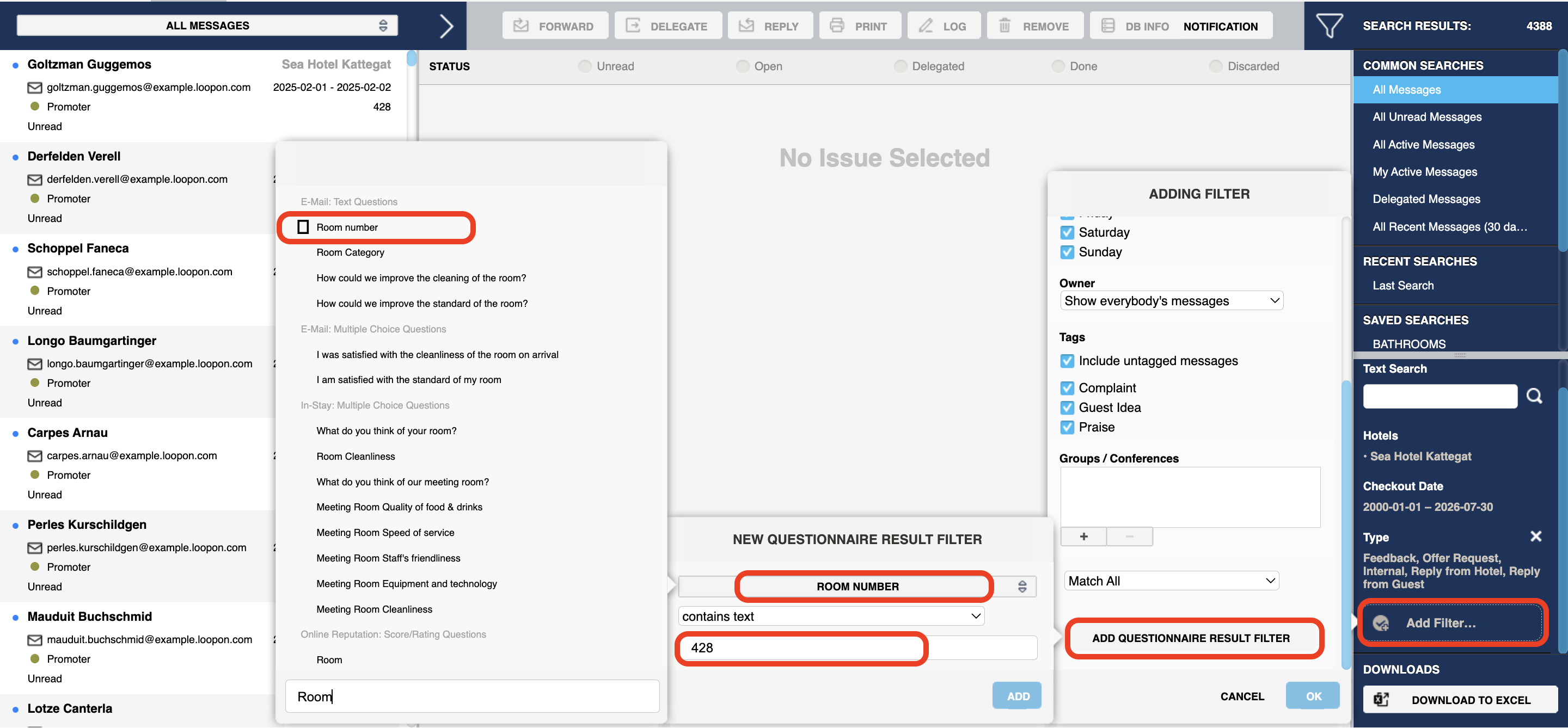Choose 'What do you think of your room?'
The height and width of the screenshot is (728, 1568).
(x=386, y=430)
